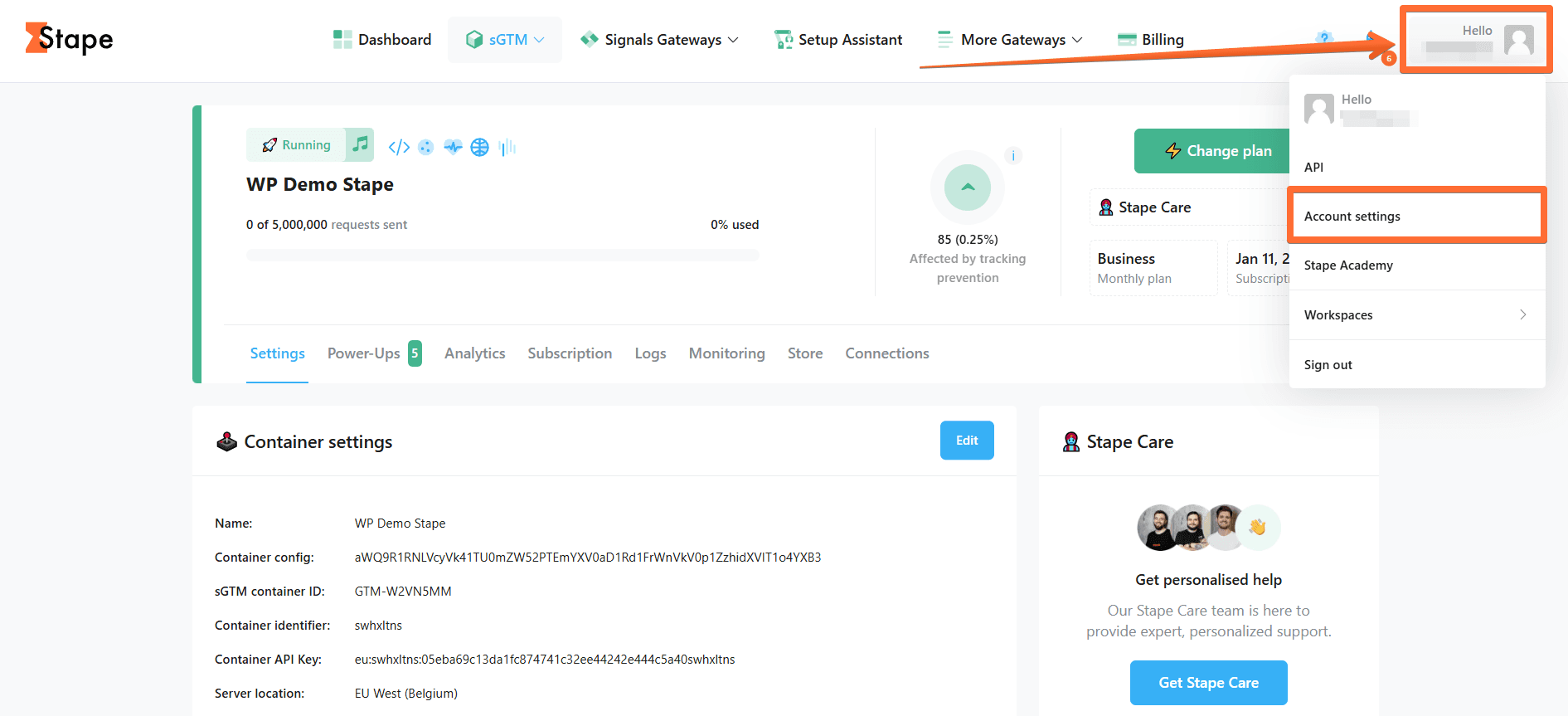1568x716 pixels.
Task: Click the EU West (Belgium) server location
Action: pos(406,694)
